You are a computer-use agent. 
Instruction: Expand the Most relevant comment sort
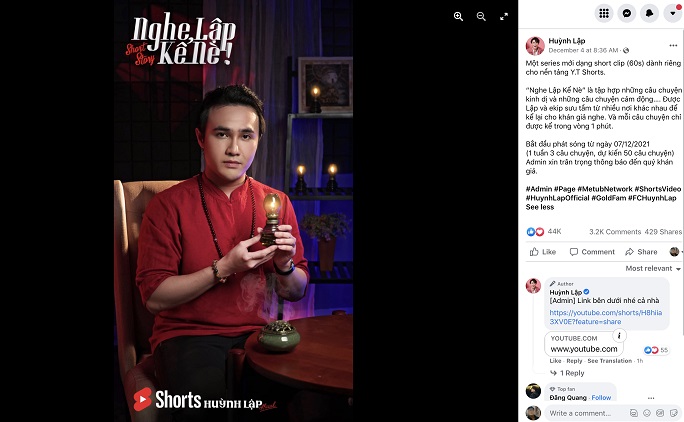point(653,268)
